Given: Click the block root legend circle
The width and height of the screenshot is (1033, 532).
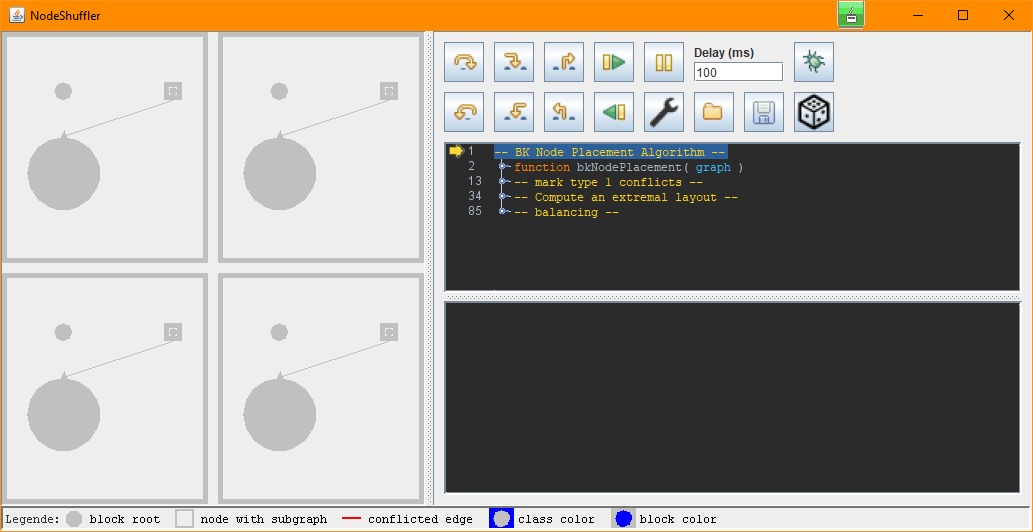Looking at the screenshot, I should [74, 519].
